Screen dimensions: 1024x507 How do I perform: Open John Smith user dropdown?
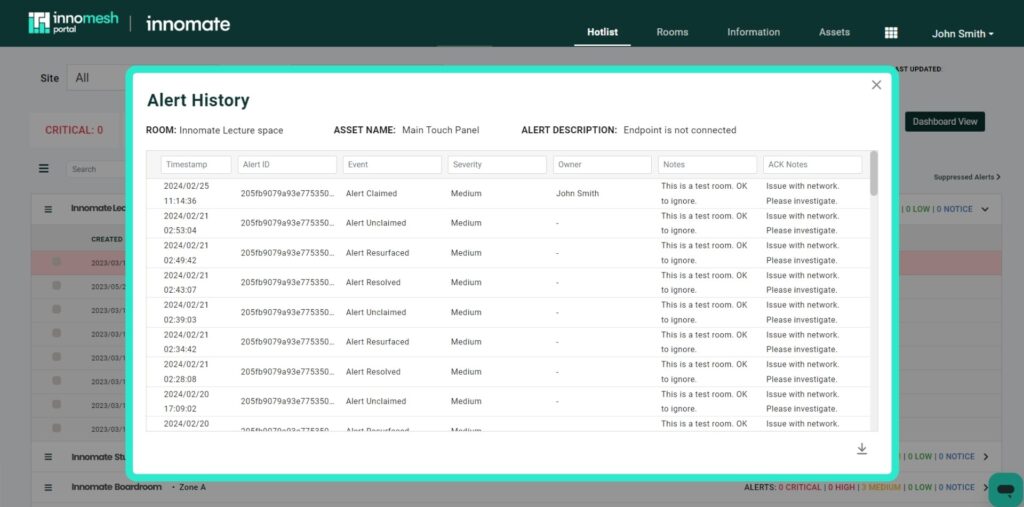pos(963,33)
